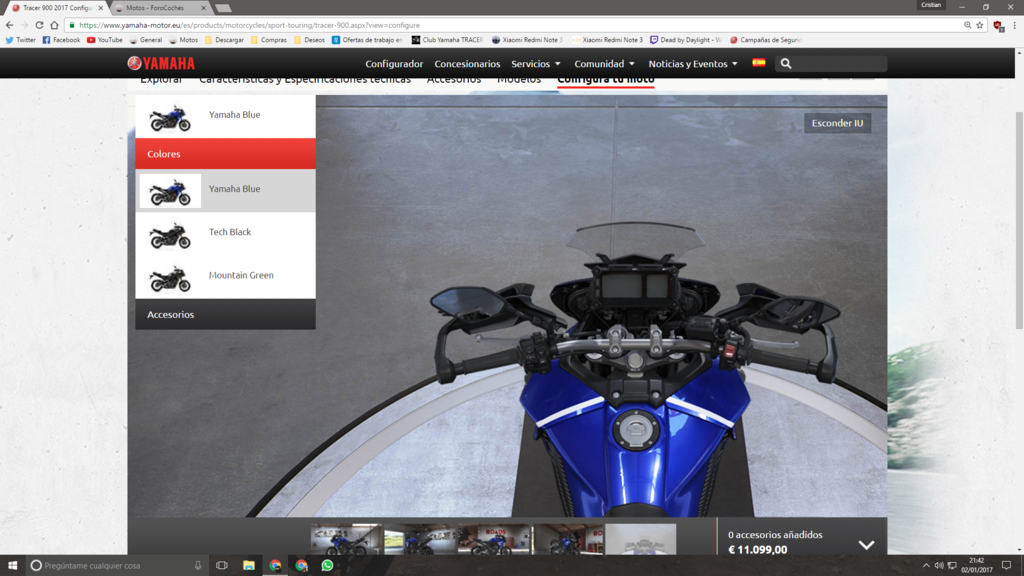Expand the accessories summary chevron
Viewport: 1024px width, 576px height.
pyautogui.click(x=866, y=545)
